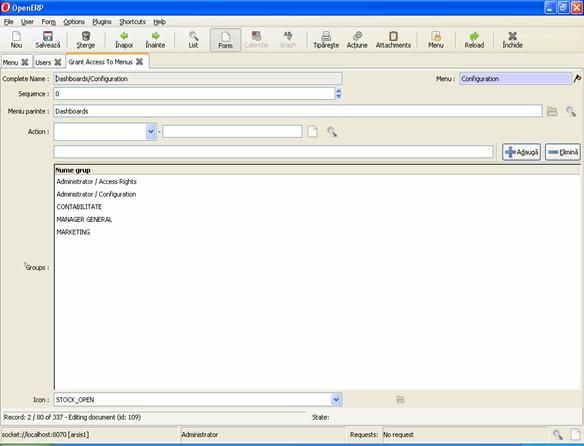Open the Form menu
Viewport: 584px width, 446px height.
48,22
